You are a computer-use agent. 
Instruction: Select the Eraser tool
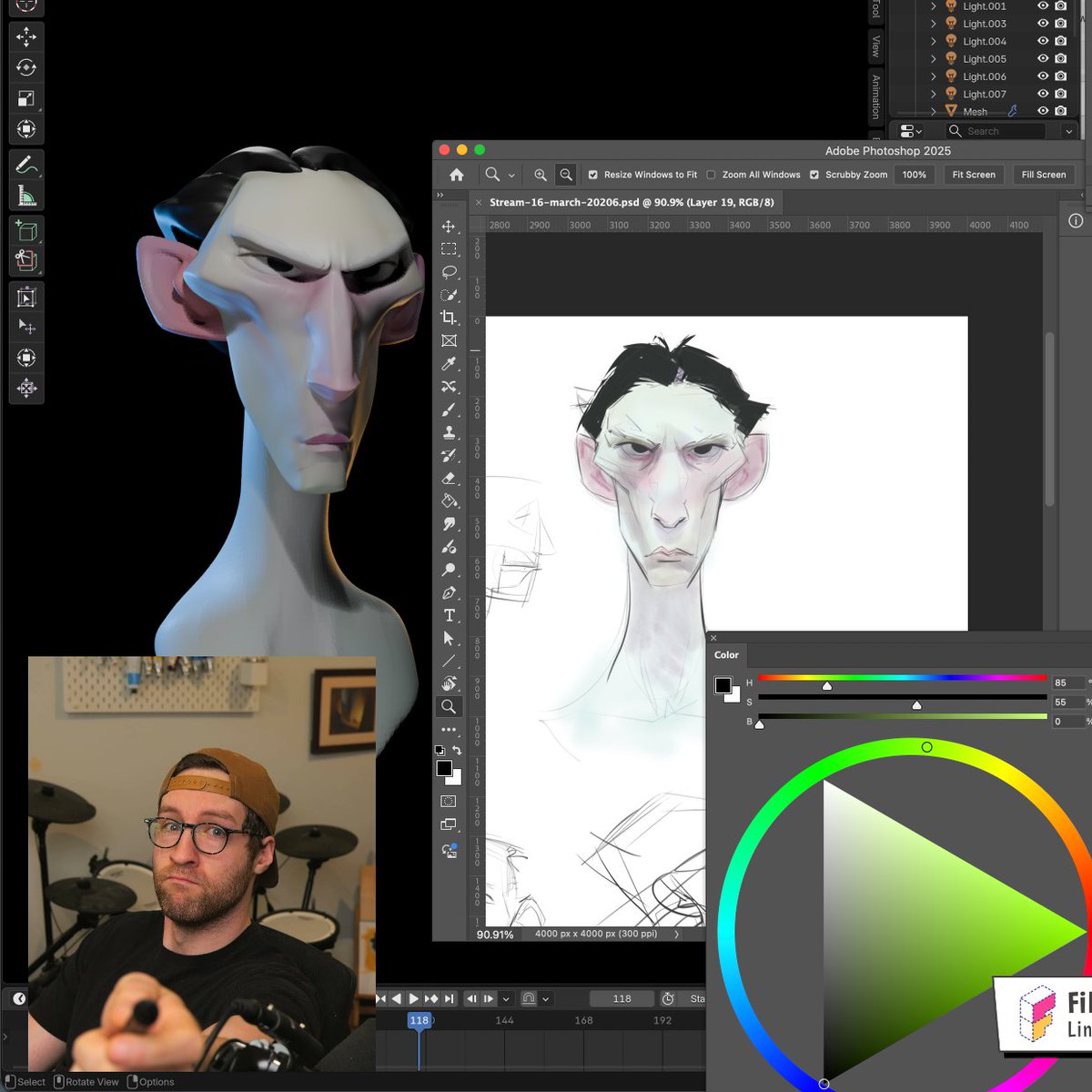(449, 478)
